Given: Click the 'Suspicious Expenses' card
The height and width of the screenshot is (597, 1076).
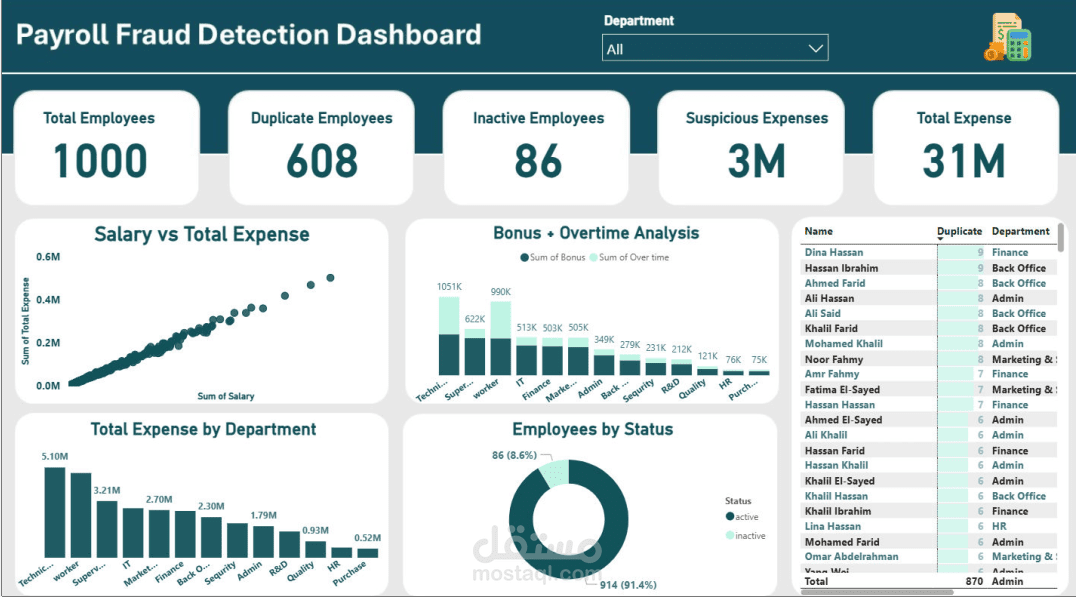Looking at the screenshot, I should tap(751, 145).
